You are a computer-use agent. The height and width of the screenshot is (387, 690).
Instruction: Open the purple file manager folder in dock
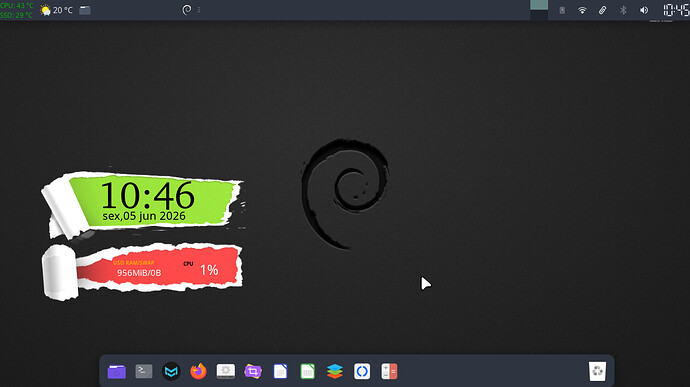pos(117,372)
